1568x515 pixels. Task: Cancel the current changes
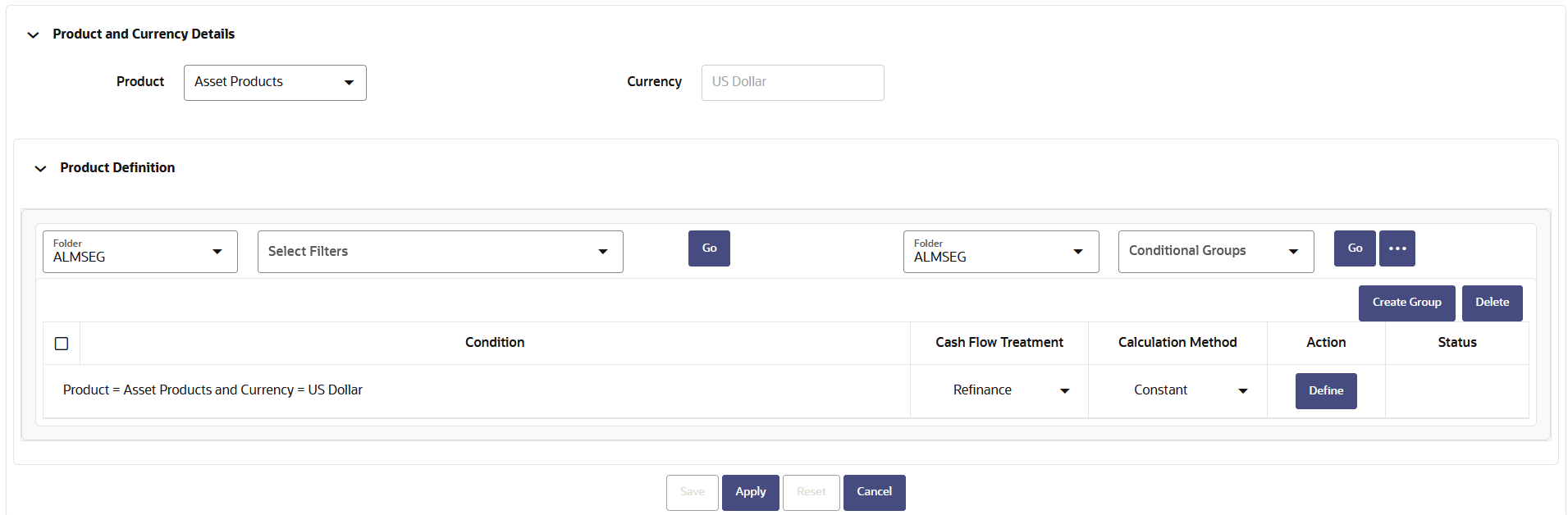874,492
